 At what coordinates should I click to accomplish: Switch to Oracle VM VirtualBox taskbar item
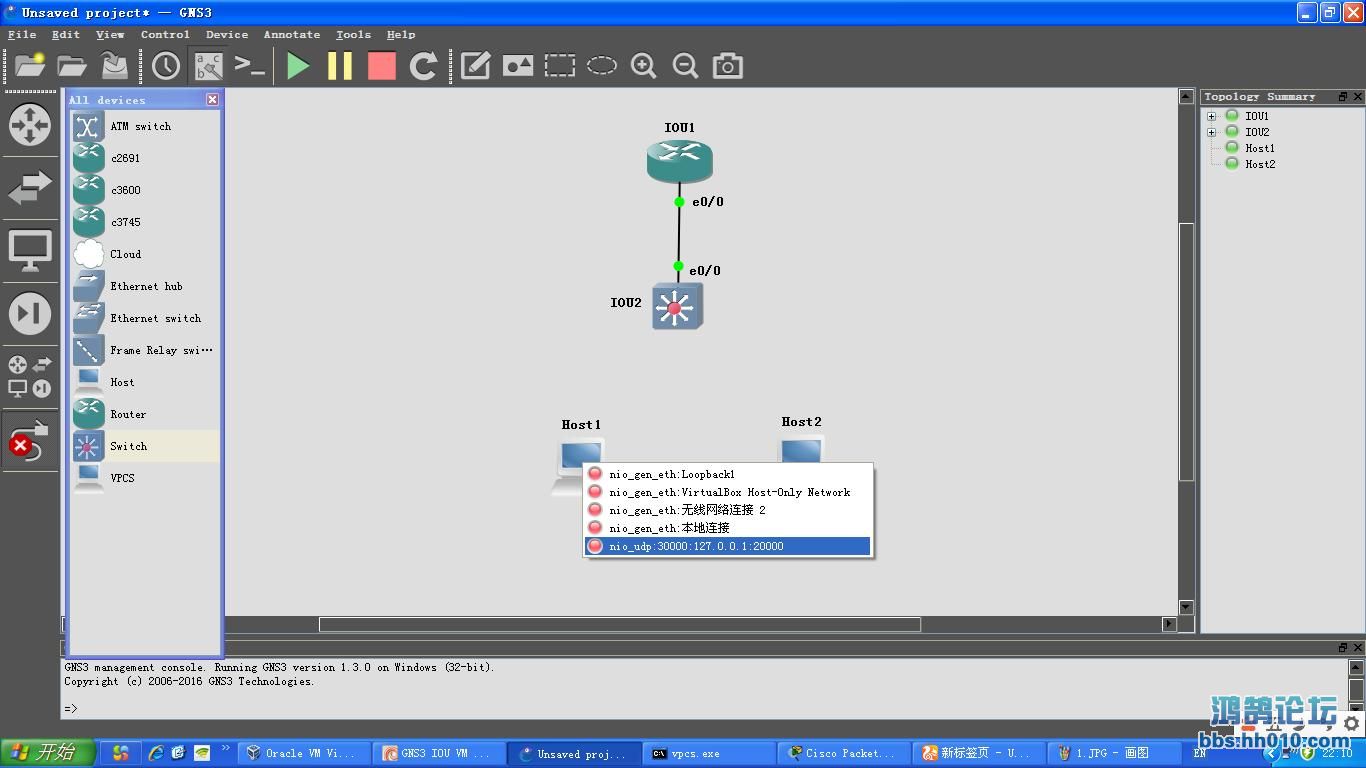click(x=304, y=753)
